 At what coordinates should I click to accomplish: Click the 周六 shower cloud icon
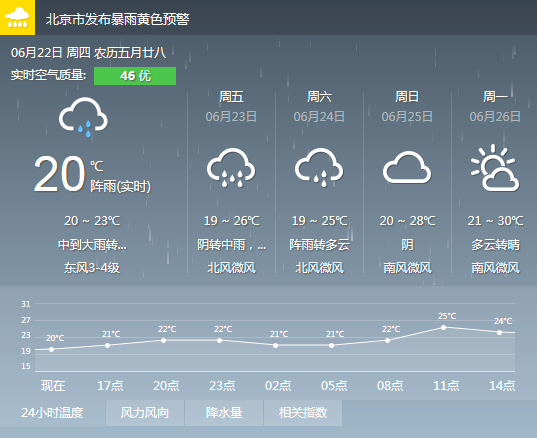click(x=319, y=167)
